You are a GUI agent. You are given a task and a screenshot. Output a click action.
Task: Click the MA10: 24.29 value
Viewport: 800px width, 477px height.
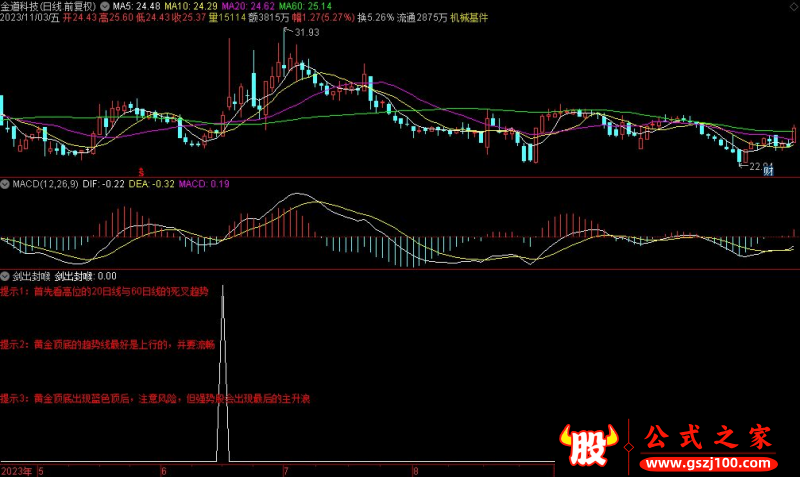(191, 7)
